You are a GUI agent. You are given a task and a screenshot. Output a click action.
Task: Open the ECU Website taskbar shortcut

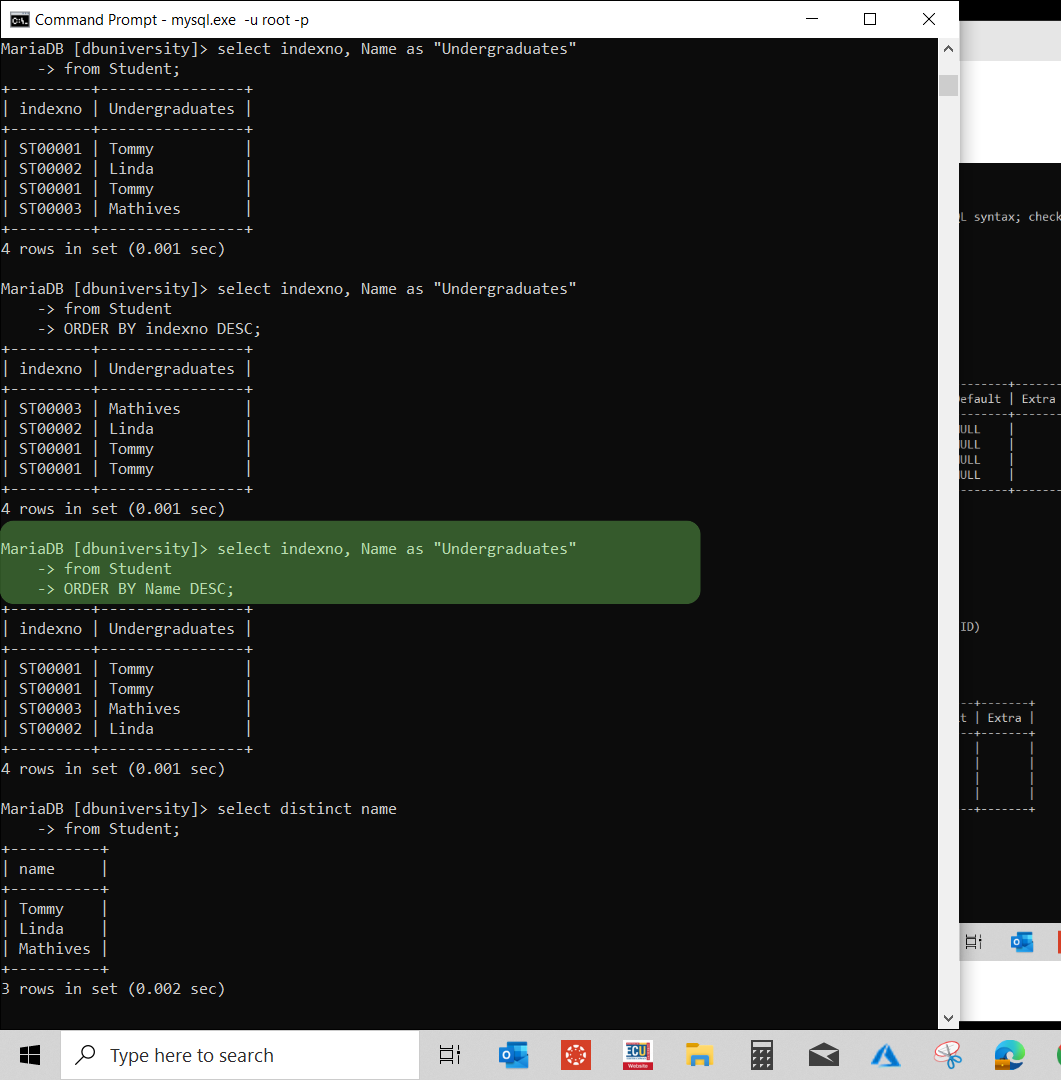coord(637,1054)
